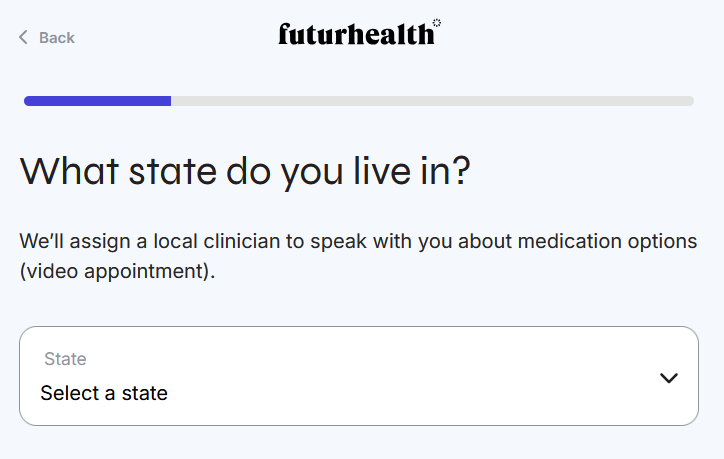The height and width of the screenshot is (459, 724).
Task: Click the "Back" link text
Action: pos(57,38)
